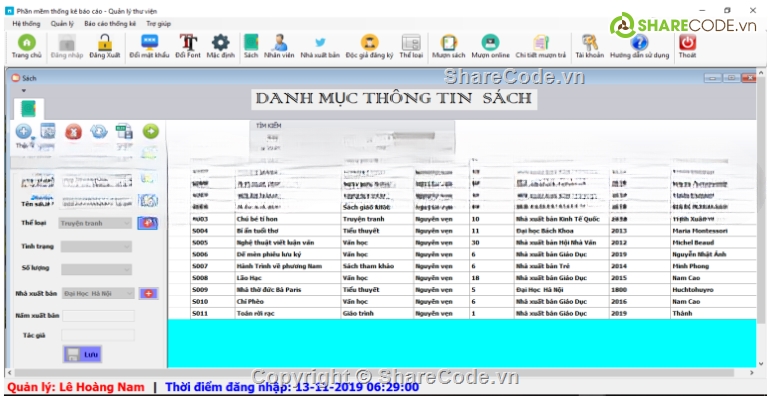The image size is (768, 396).
Task: Open the Trợ giúp menu
Action: (x=158, y=24)
